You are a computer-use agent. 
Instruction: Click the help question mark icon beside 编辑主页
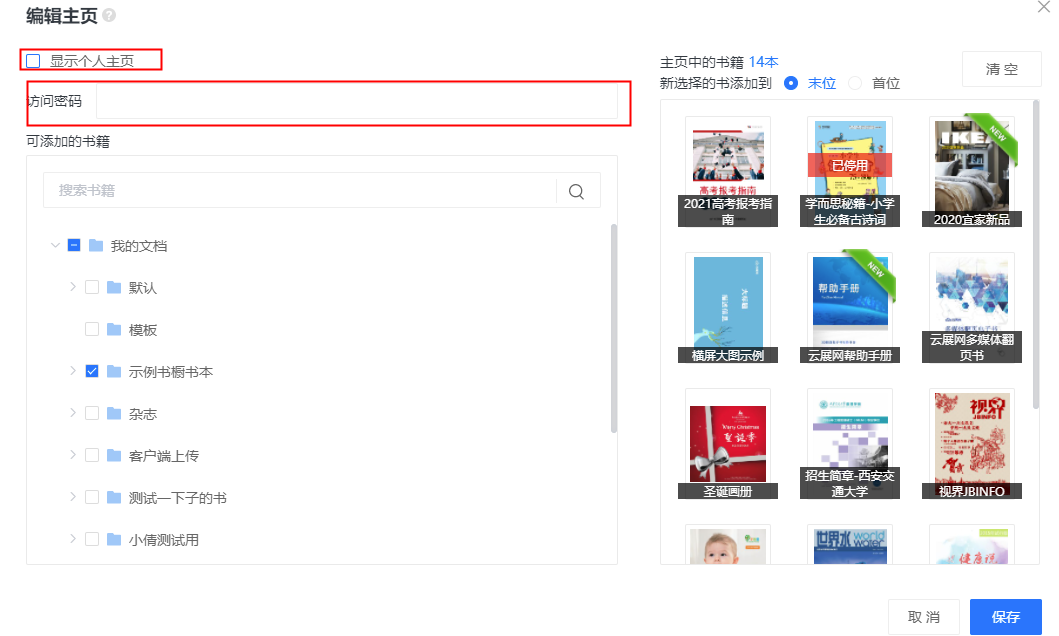[109, 15]
